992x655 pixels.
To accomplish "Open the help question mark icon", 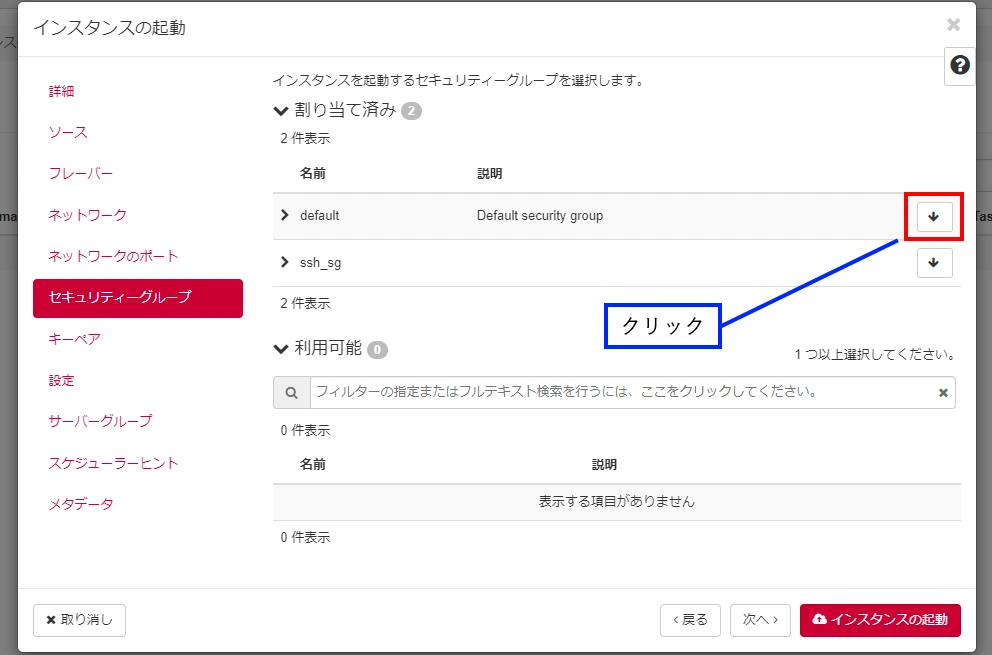I will [x=960, y=66].
